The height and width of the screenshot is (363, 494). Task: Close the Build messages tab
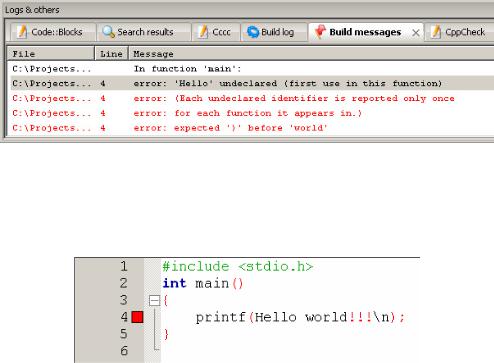416,33
